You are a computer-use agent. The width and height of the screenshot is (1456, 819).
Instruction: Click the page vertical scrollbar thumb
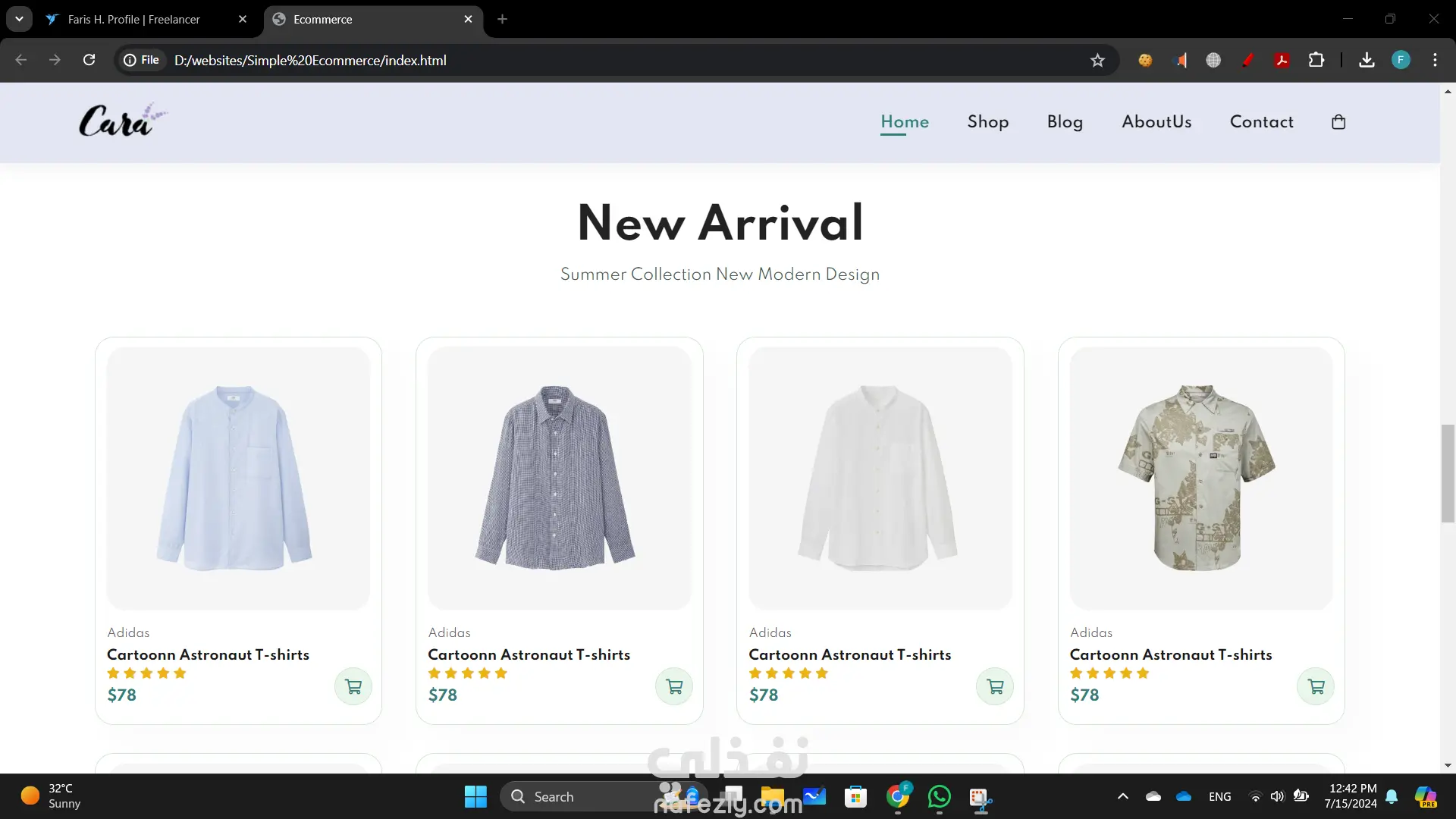tap(1448, 474)
